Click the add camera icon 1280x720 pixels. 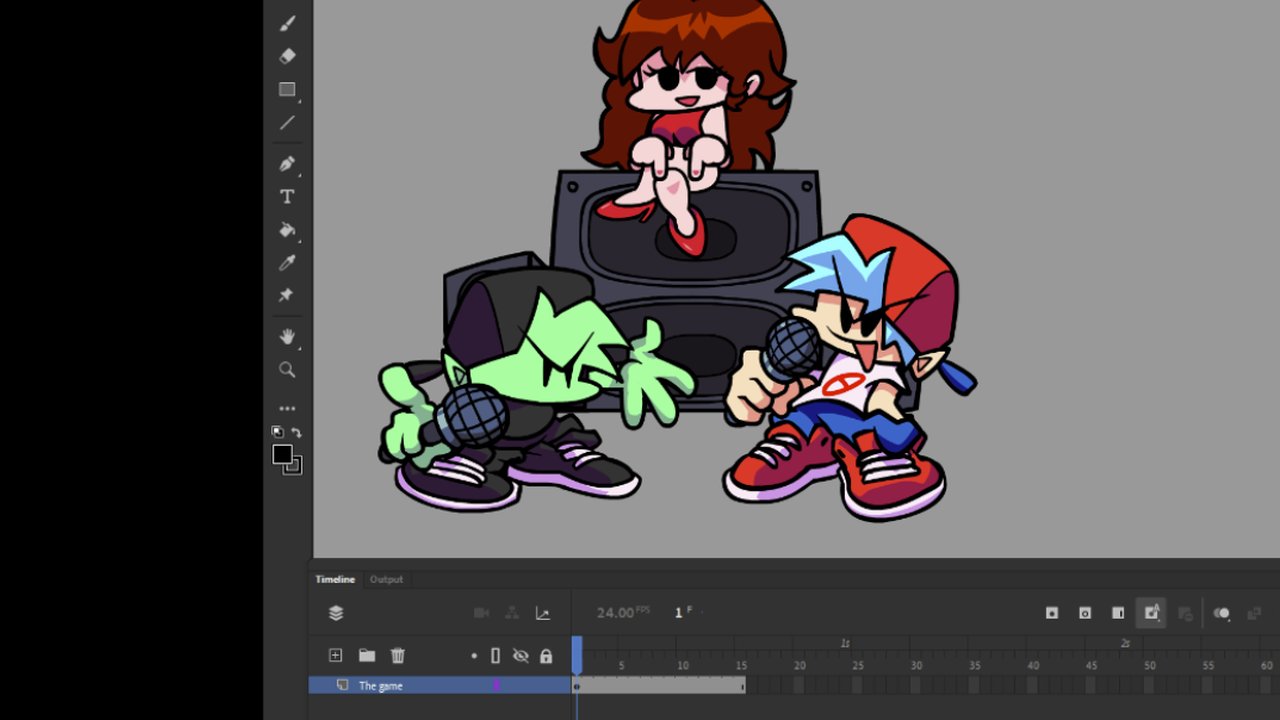pos(481,613)
